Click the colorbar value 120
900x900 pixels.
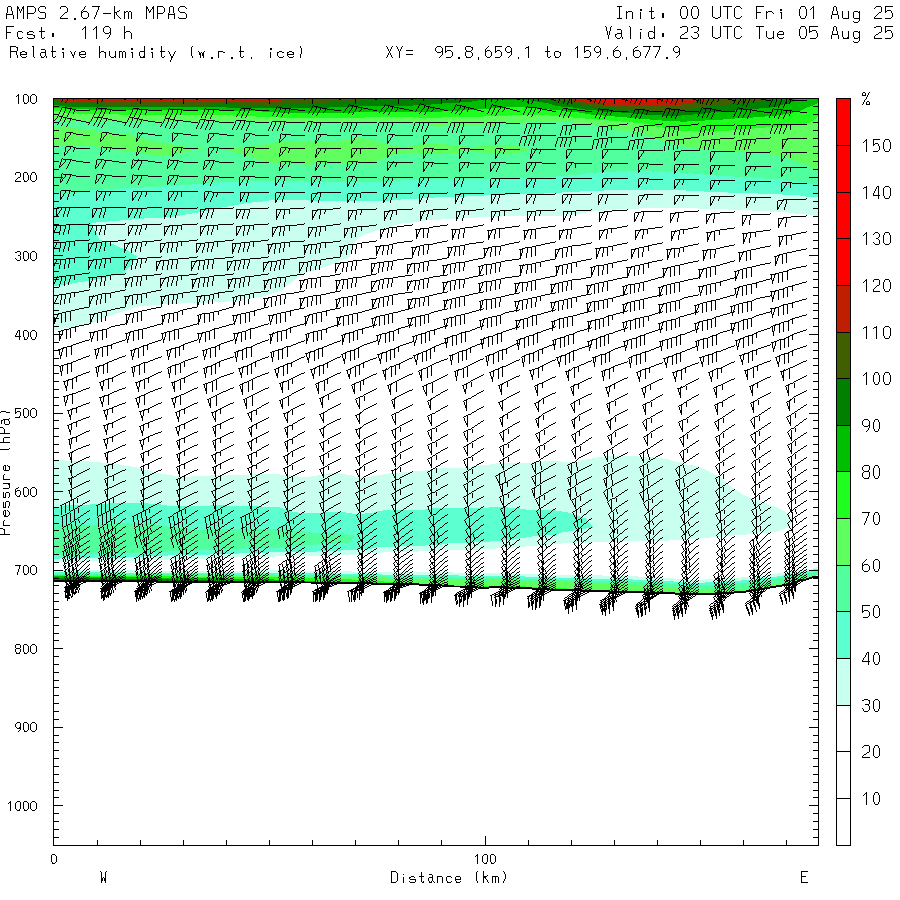(876, 286)
